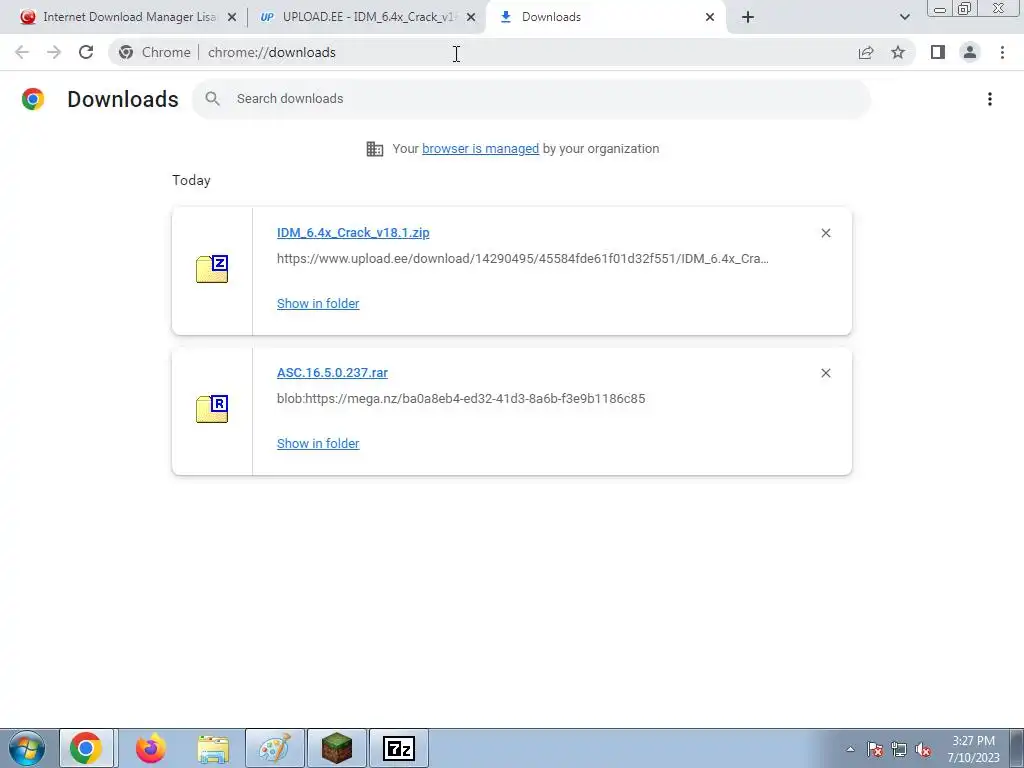
Task: Click the browser forward arrow
Action: (x=54, y=52)
